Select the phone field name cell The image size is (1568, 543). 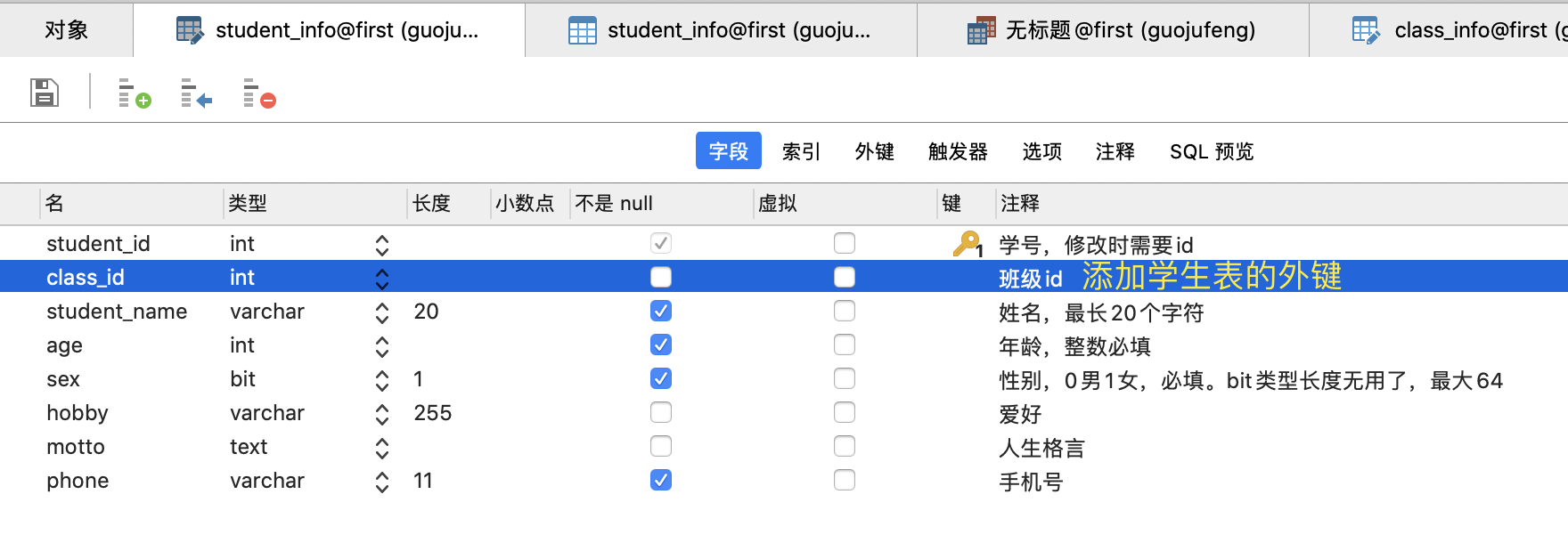[132, 481]
